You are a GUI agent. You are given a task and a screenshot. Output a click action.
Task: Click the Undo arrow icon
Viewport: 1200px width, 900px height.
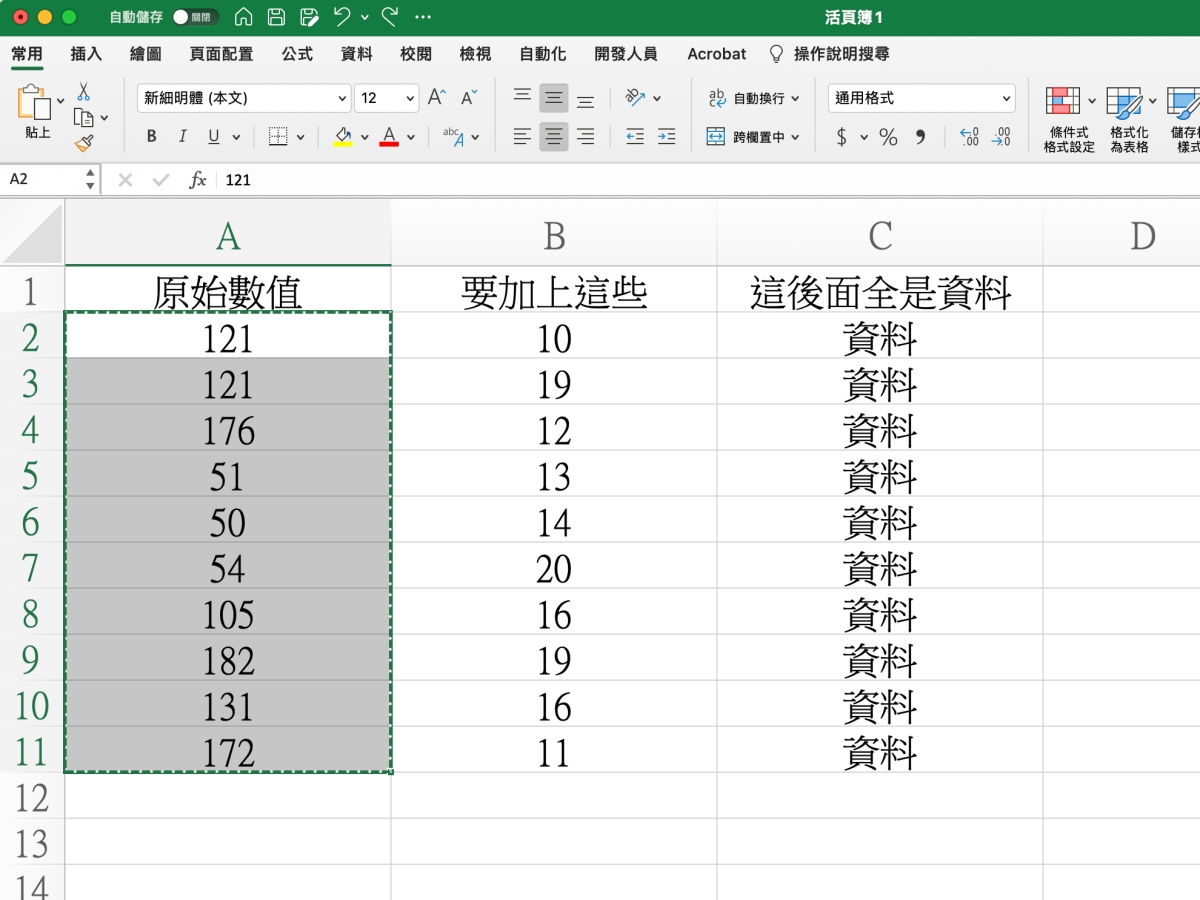342,17
